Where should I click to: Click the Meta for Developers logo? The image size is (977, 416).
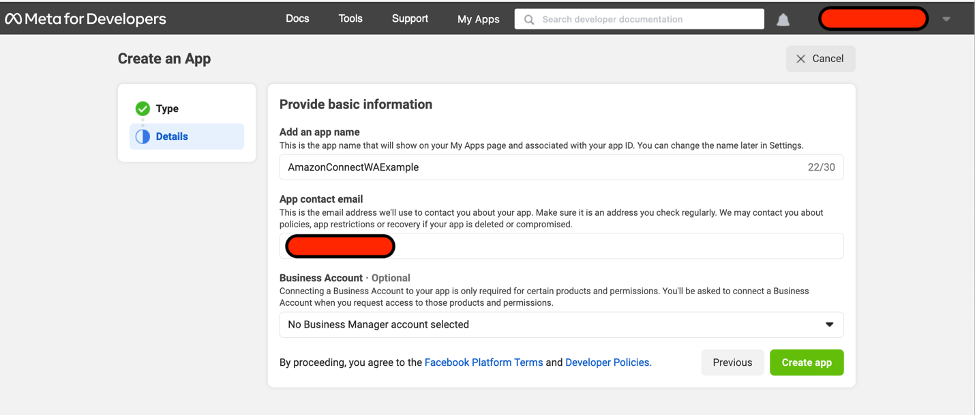point(86,19)
